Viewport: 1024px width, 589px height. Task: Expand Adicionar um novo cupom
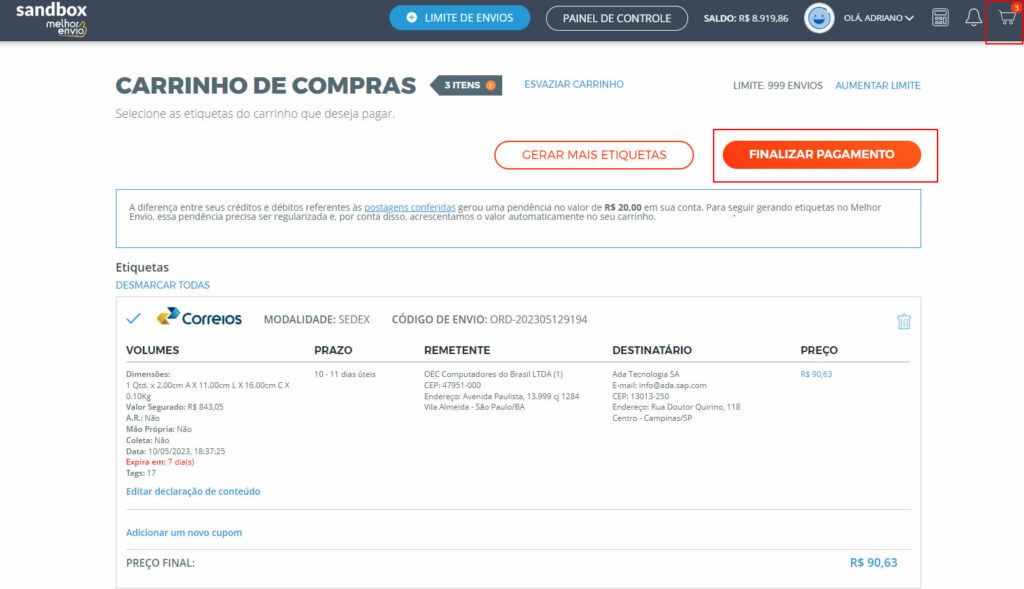click(x=183, y=532)
